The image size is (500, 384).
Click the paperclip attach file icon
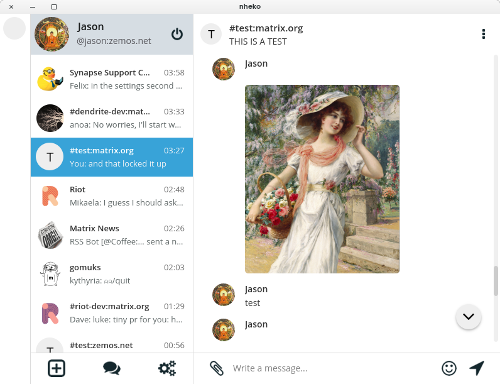217,368
